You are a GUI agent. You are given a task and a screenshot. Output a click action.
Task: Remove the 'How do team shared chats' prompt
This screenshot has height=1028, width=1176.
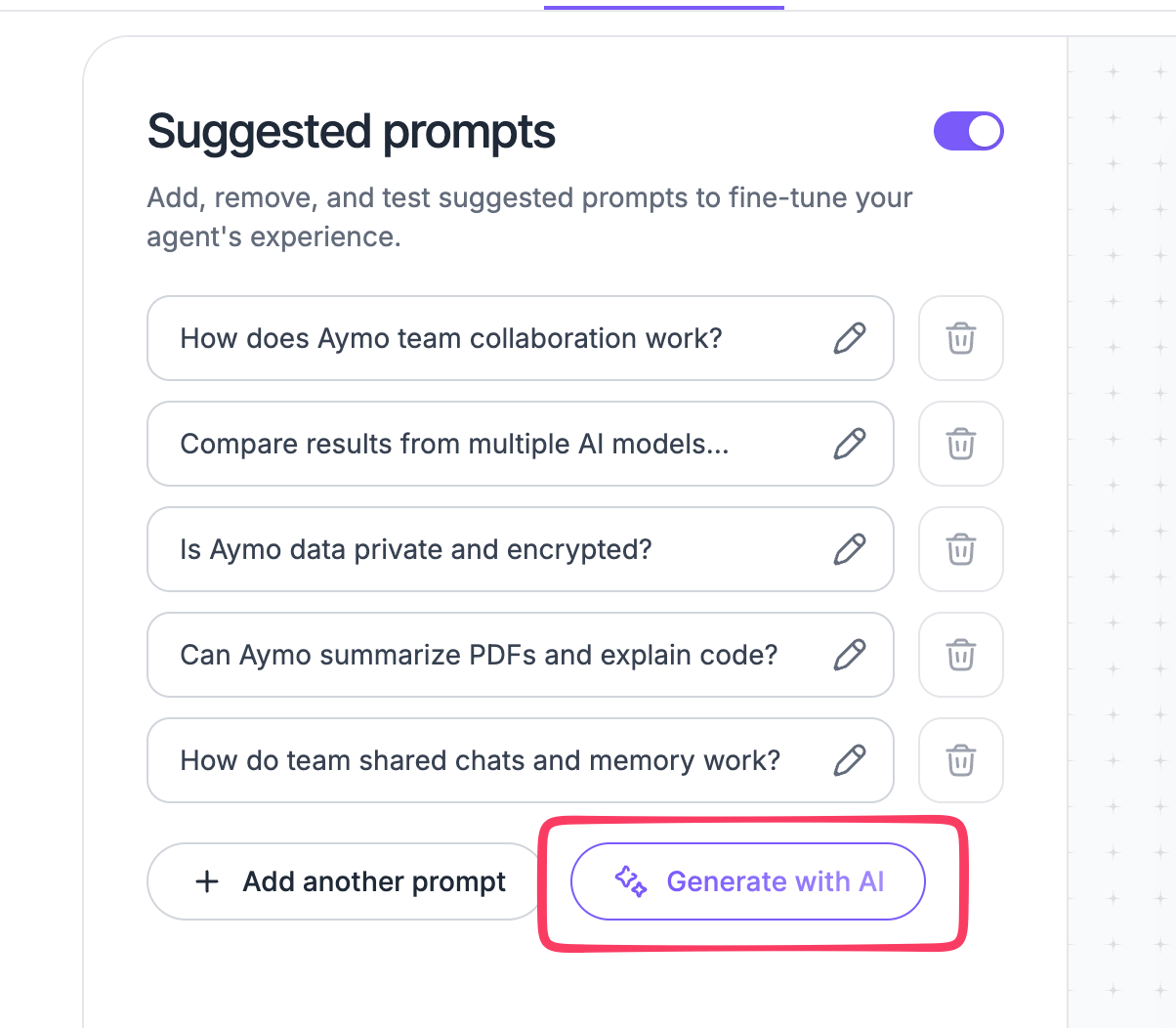coord(961,760)
